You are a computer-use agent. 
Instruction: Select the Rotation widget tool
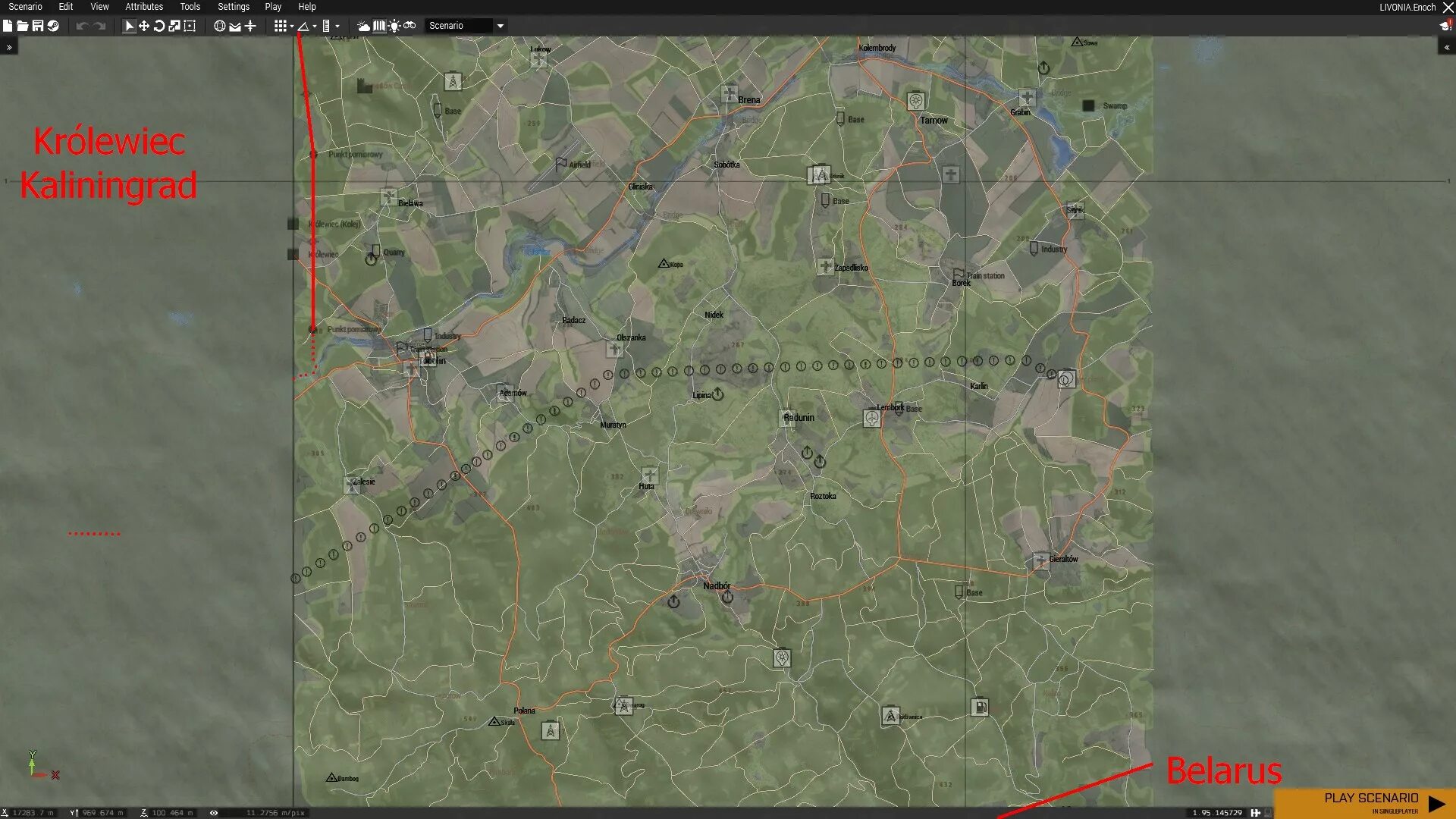(159, 26)
